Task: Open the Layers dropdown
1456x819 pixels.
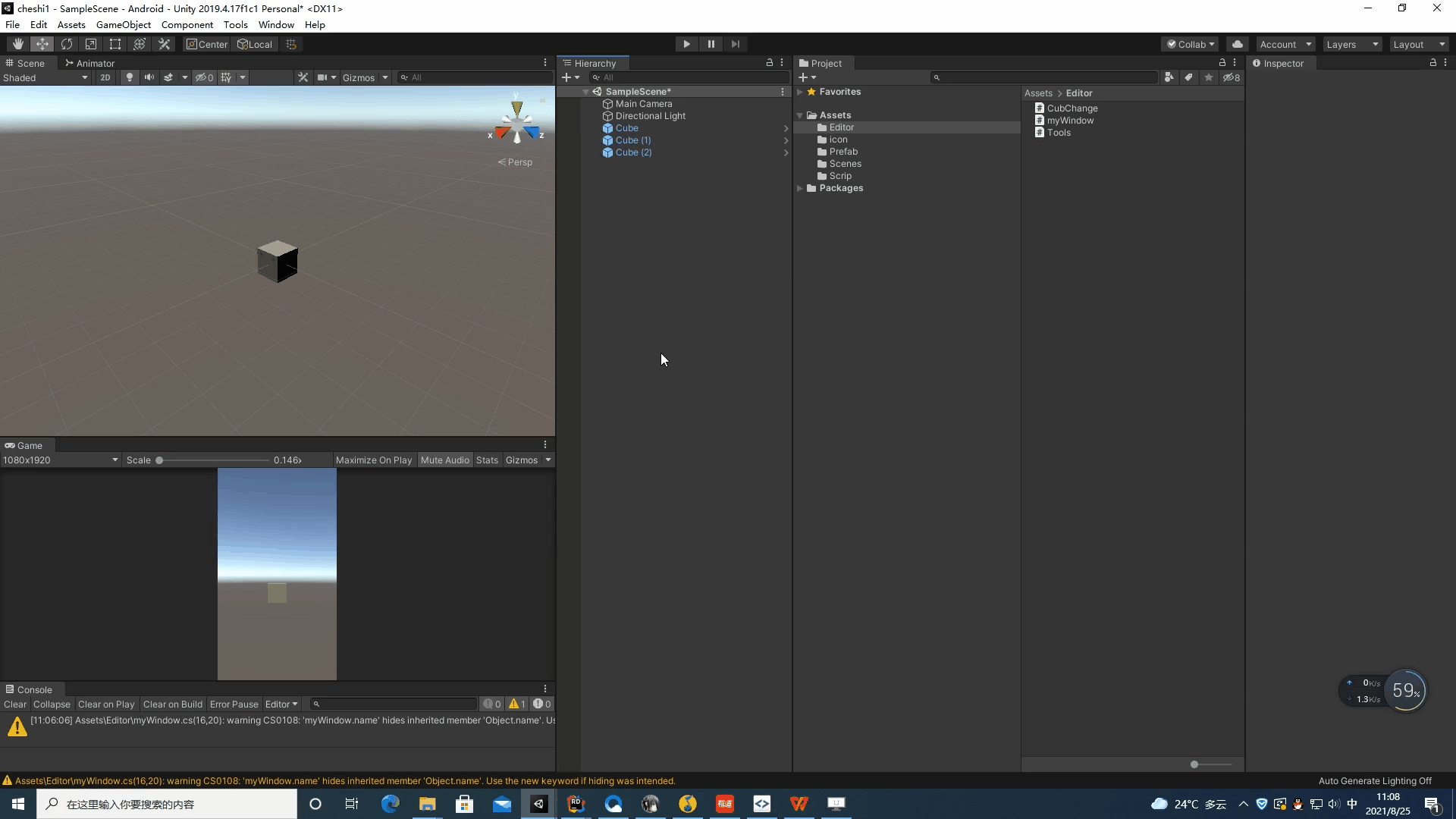Action: click(x=1352, y=44)
